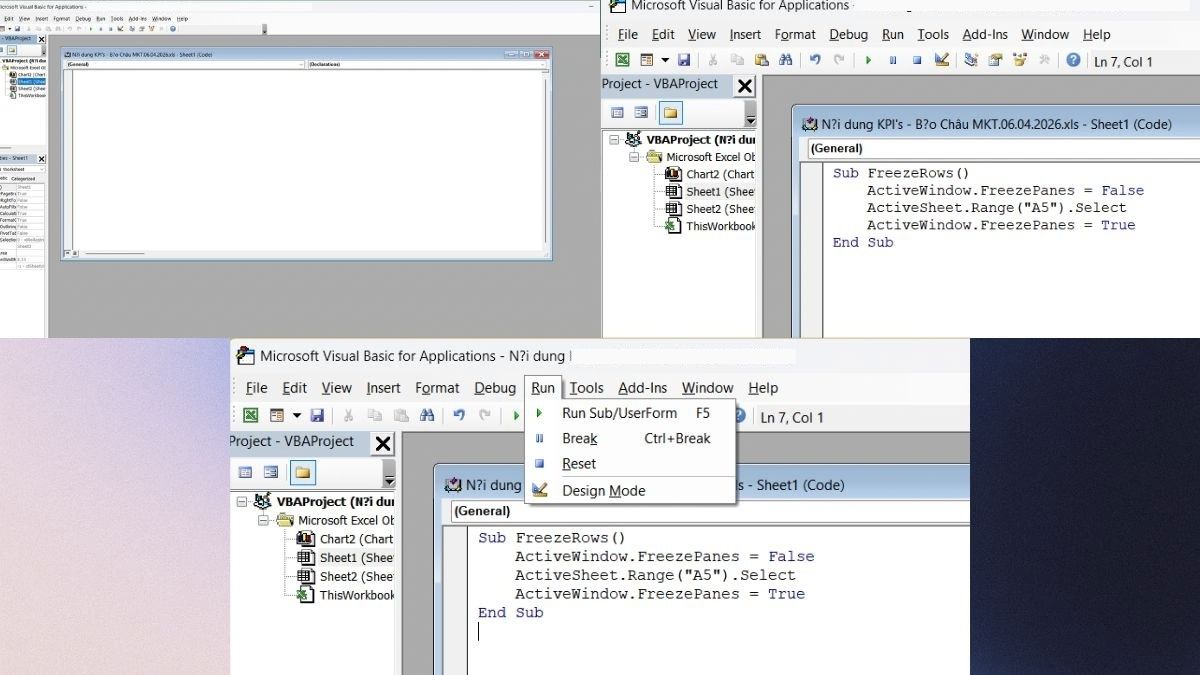Open Insert UserForm dropdown arrow in upper-right toolbar
Image resolution: width=1200 pixels, height=675 pixels.
(665, 60)
